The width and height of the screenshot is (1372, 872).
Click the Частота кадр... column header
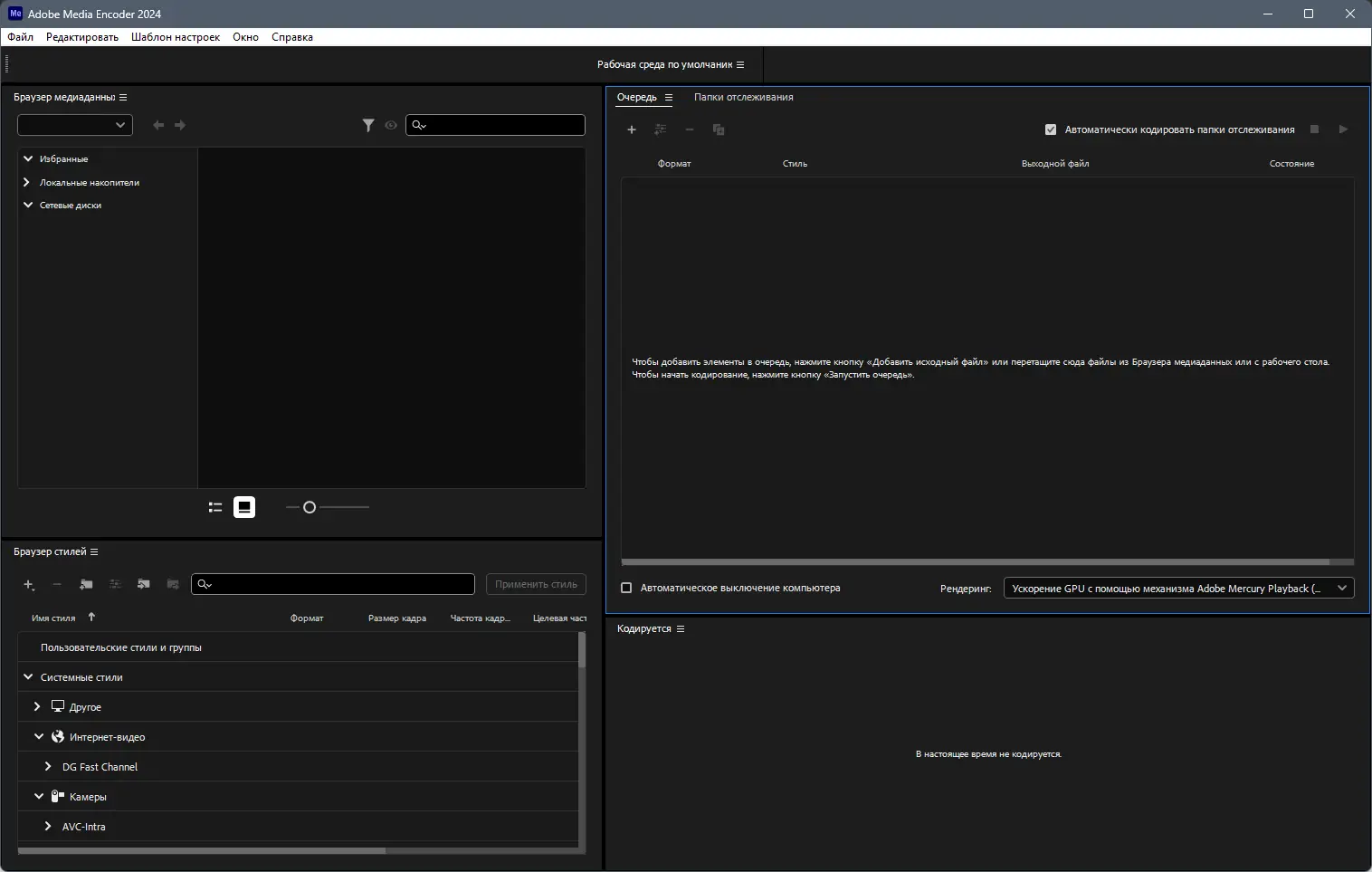coord(481,618)
